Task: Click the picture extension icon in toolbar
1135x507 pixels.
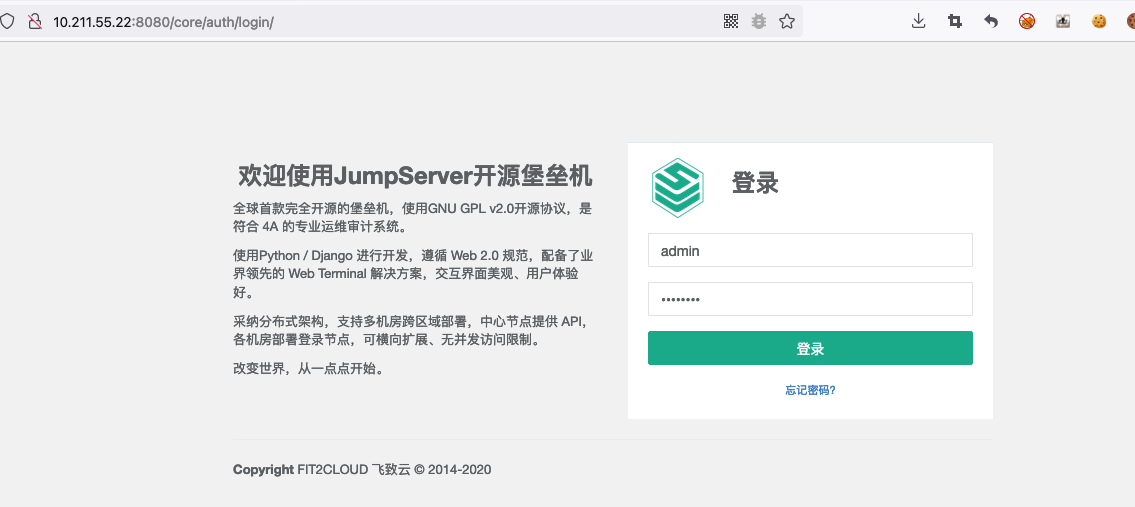Action: [1063, 21]
